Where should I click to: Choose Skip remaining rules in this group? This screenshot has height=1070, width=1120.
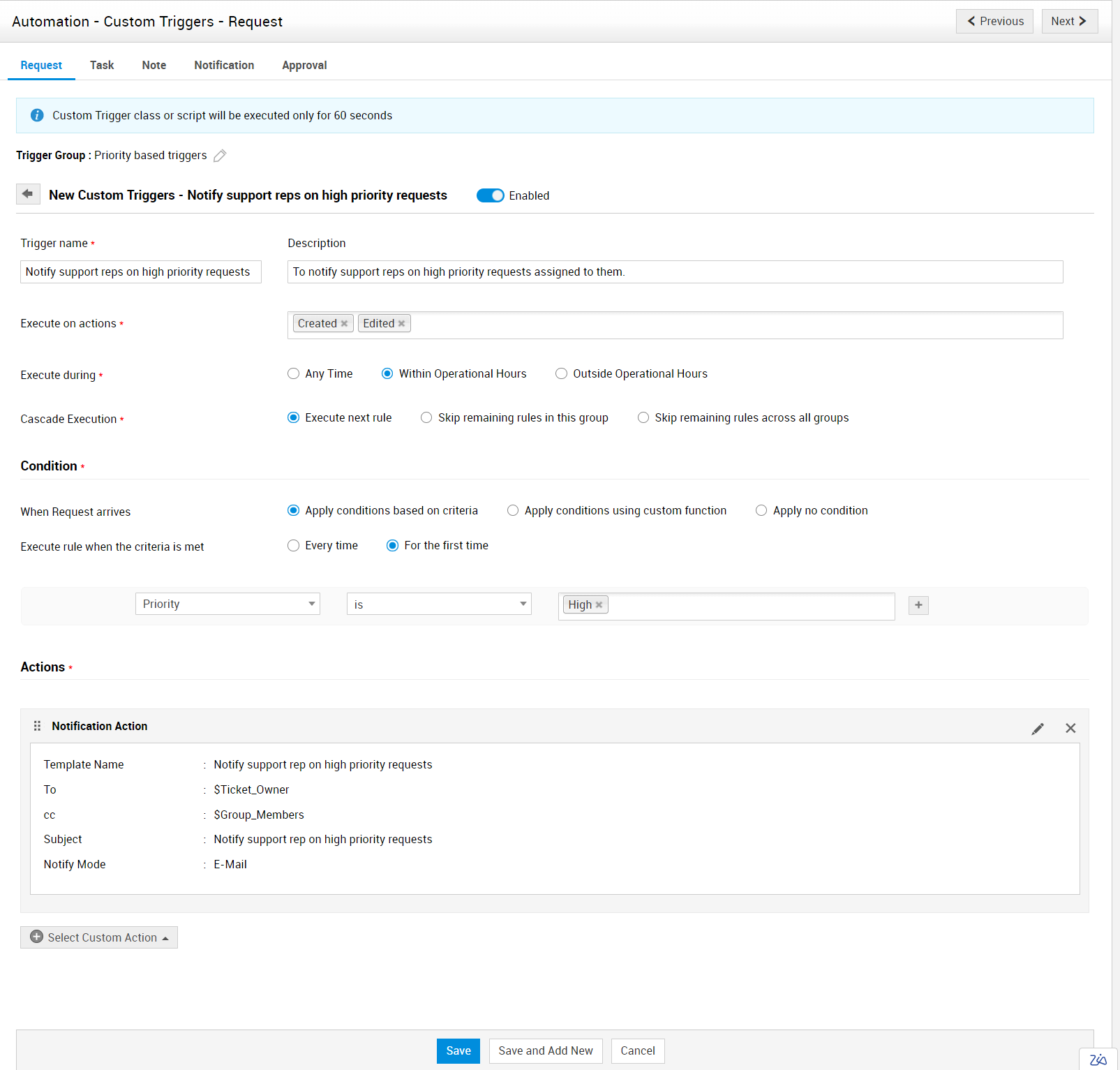point(426,418)
